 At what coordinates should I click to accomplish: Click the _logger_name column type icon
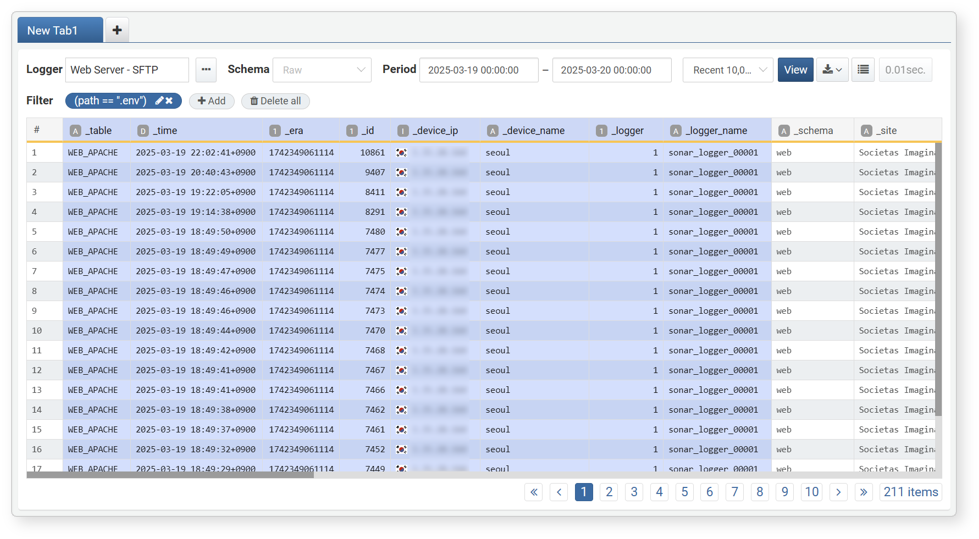(676, 131)
